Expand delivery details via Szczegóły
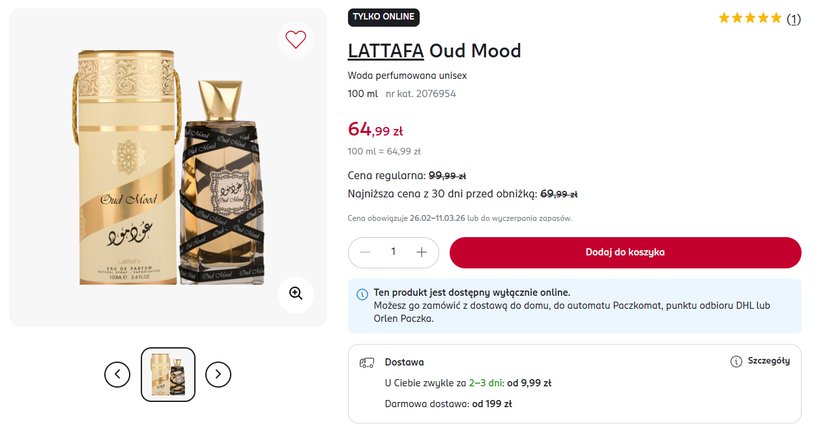The height and width of the screenshot is (443, 840). (768, 361)
